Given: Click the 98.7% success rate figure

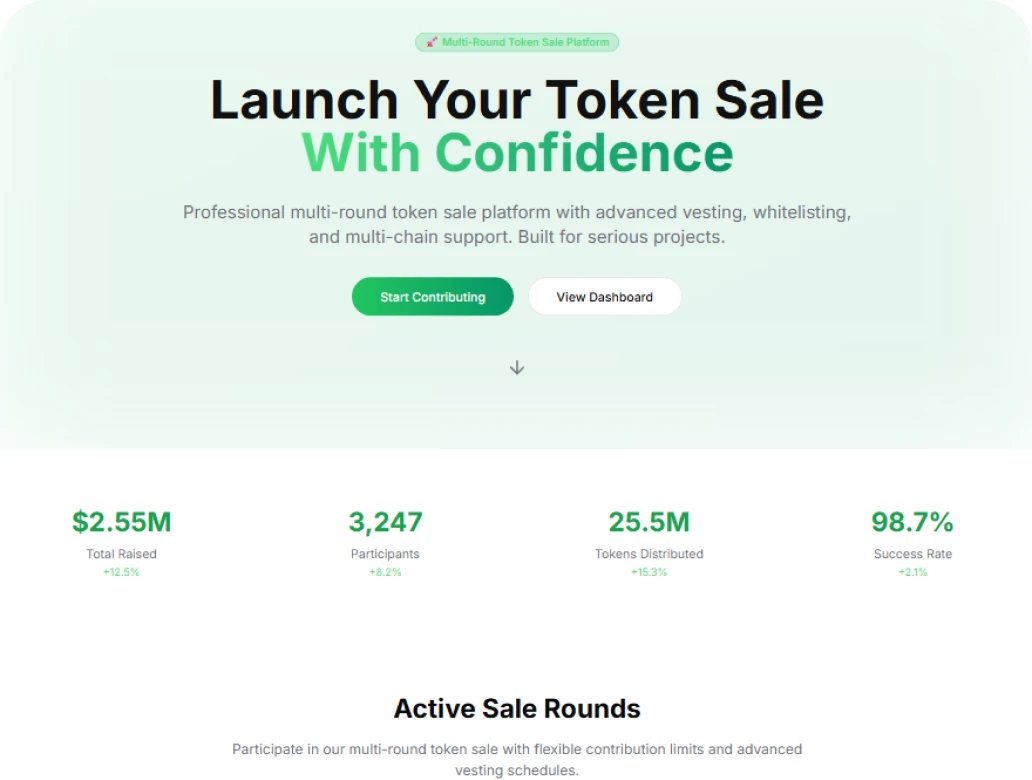Looking at the screenshot, I should [912, 522].
